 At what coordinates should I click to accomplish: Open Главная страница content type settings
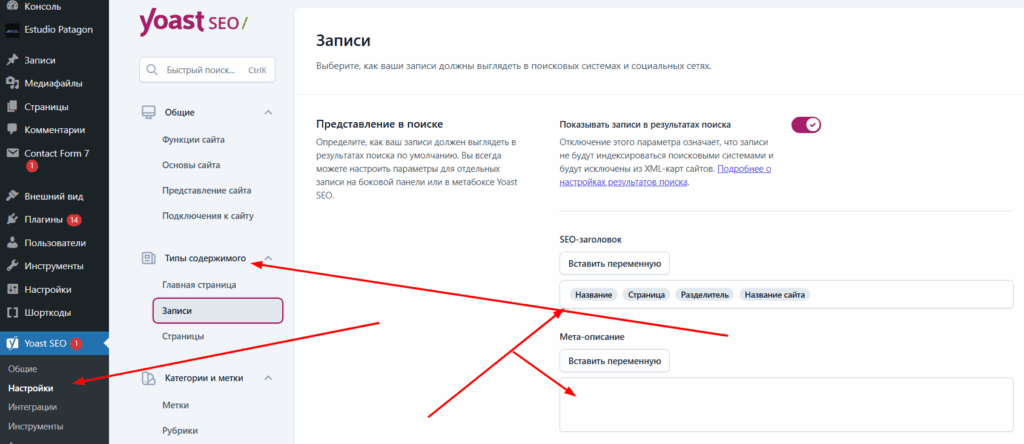tap(199, 285)
